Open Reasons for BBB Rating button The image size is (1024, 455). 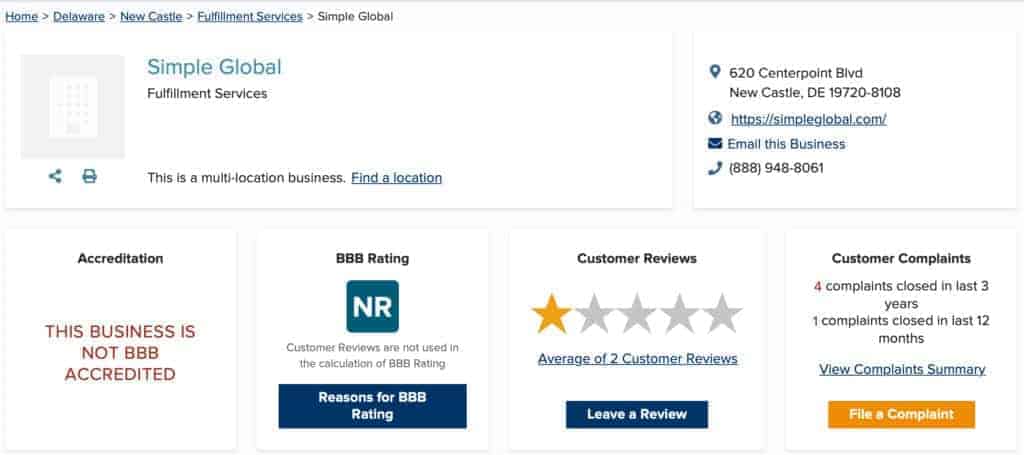pyautogui.click(x=372, y=406)
